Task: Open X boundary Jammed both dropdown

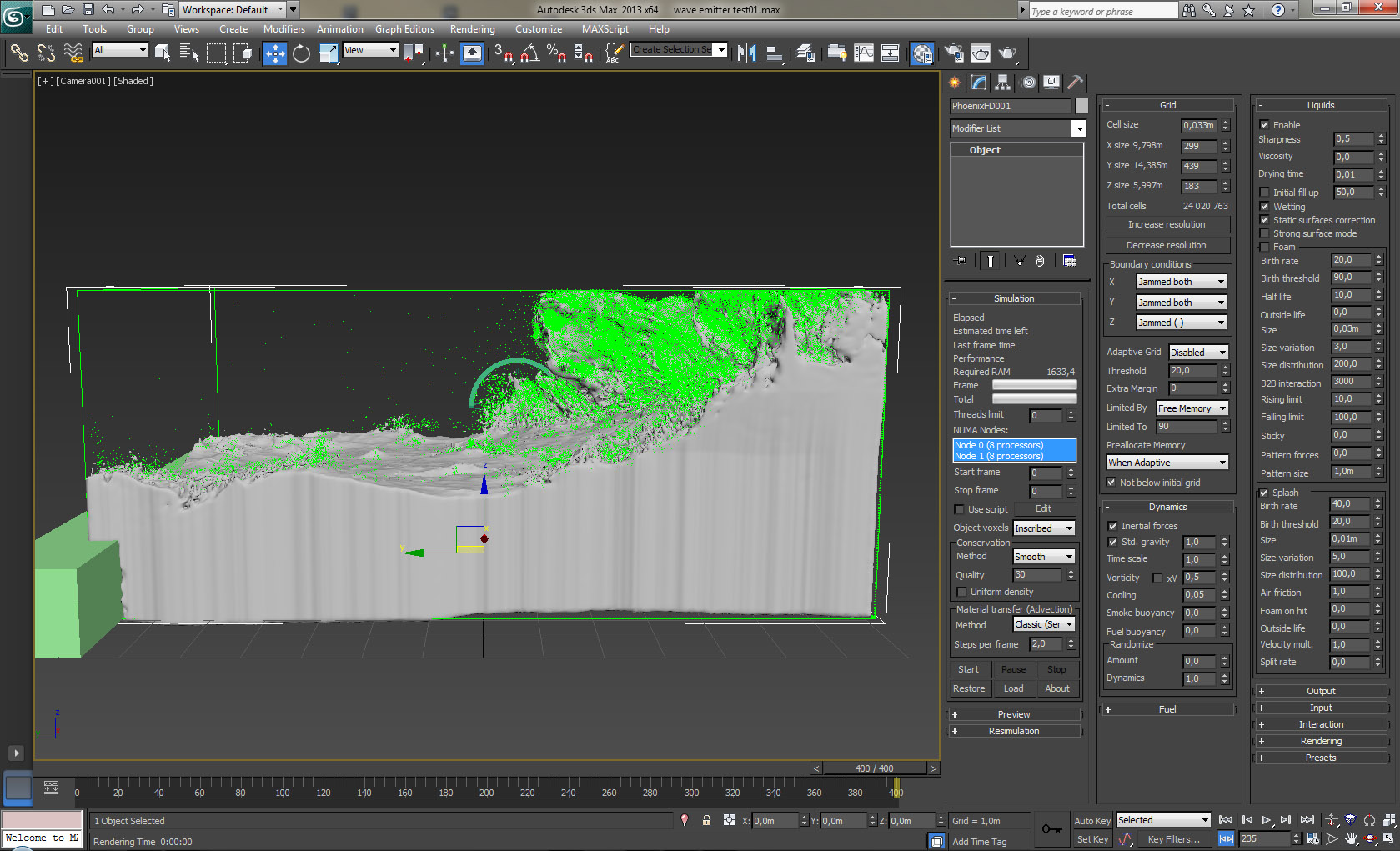Action: (x=1182, y=282)
